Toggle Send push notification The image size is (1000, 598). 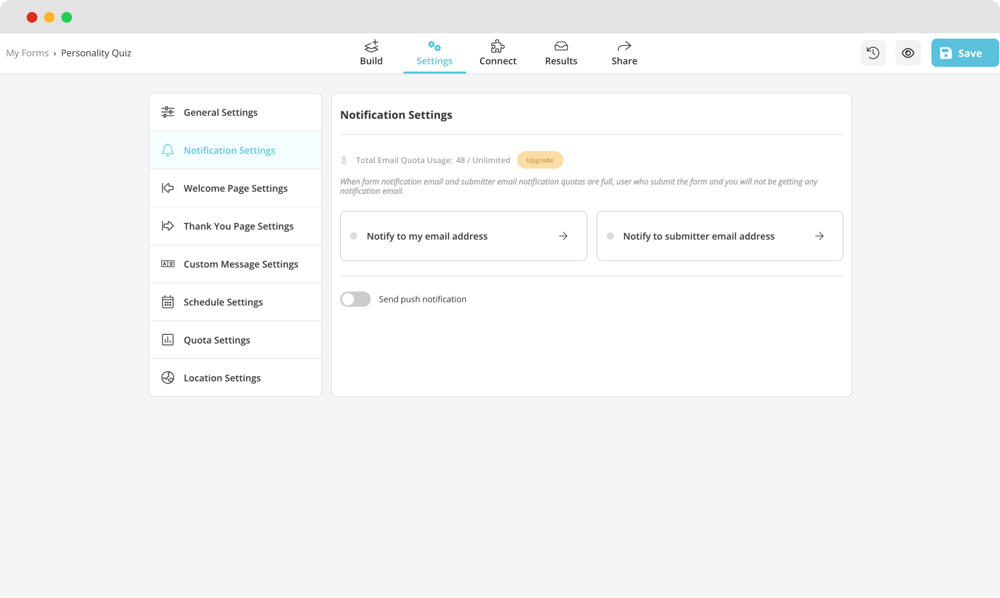tap(355, 298)
